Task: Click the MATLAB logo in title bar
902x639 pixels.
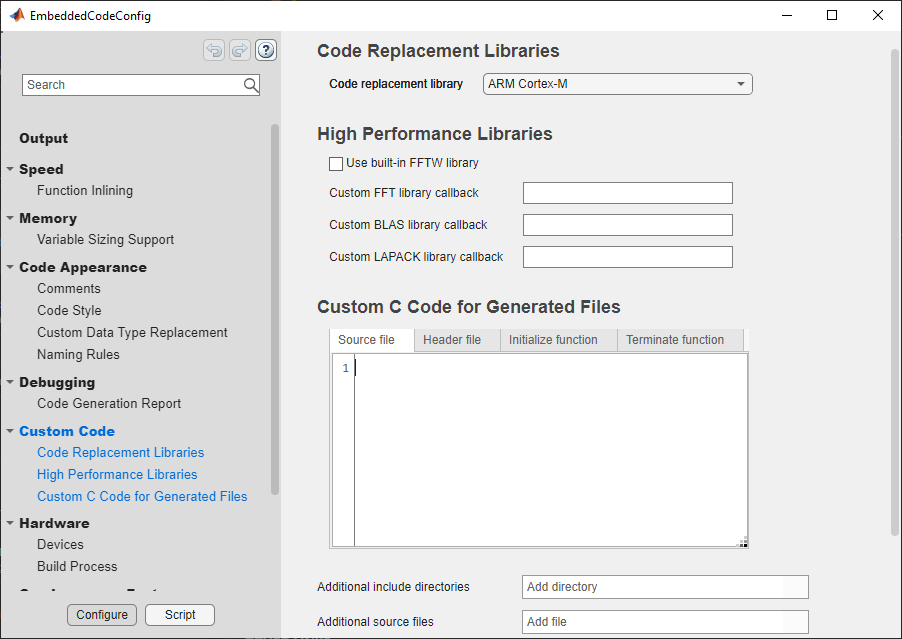Action: point(17,15)
